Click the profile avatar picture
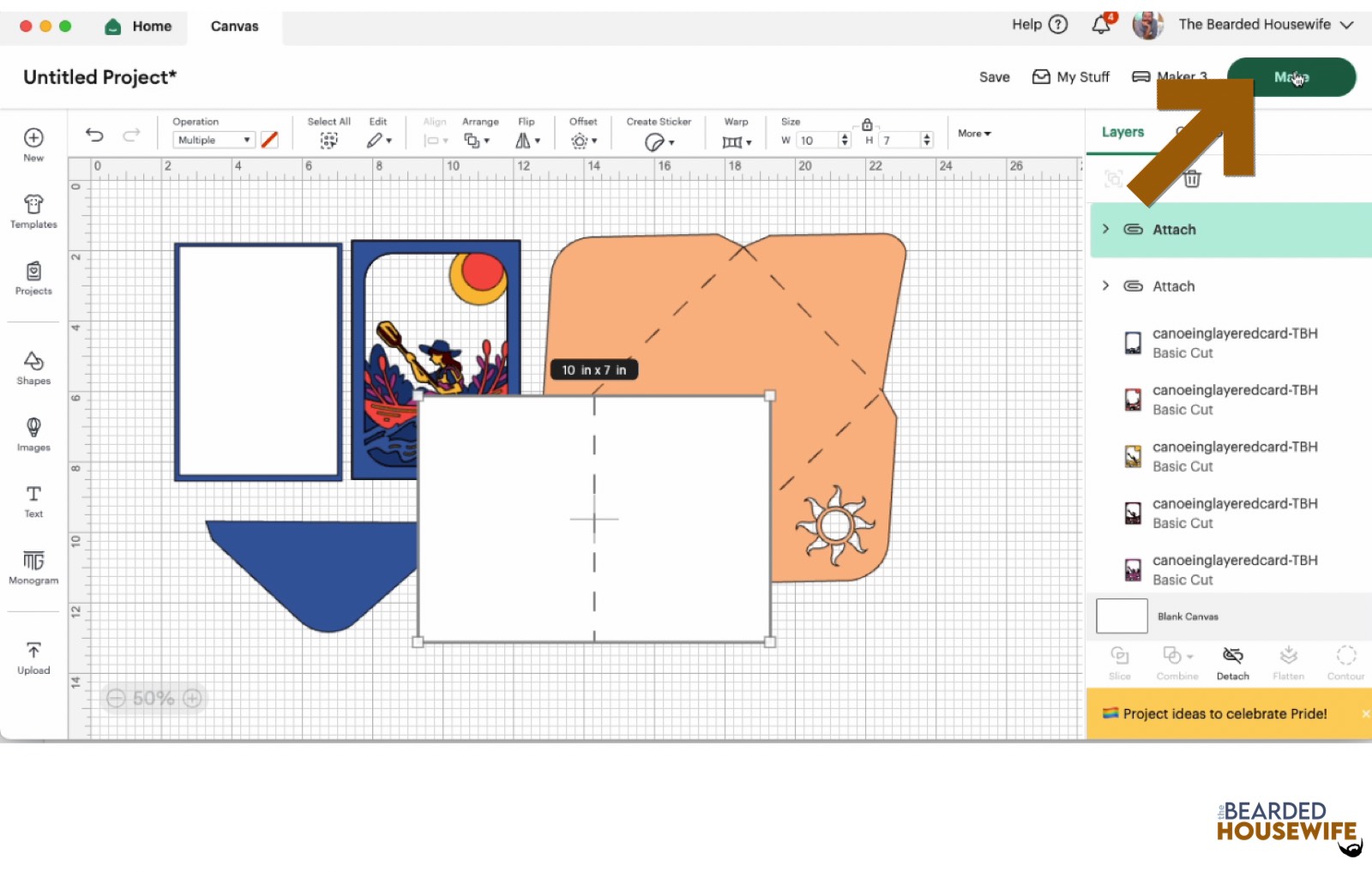 [1147, 25]
